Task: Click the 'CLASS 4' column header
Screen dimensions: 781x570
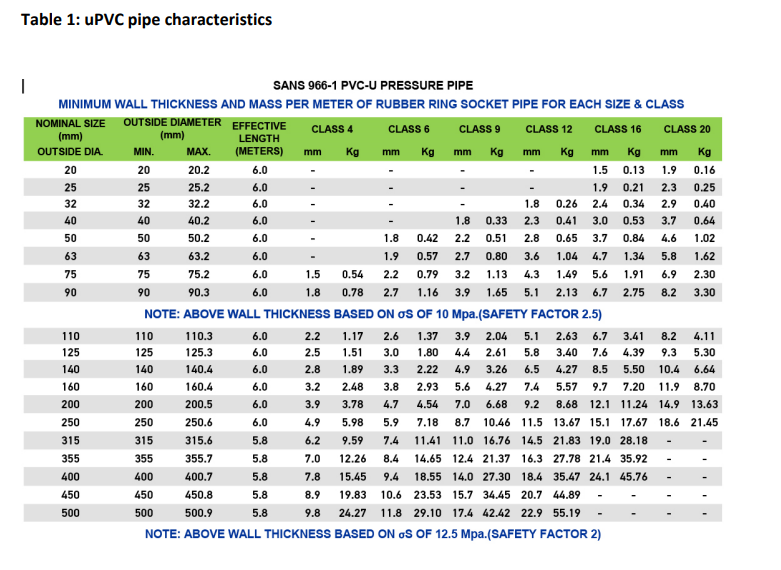Action: point(332,129)
